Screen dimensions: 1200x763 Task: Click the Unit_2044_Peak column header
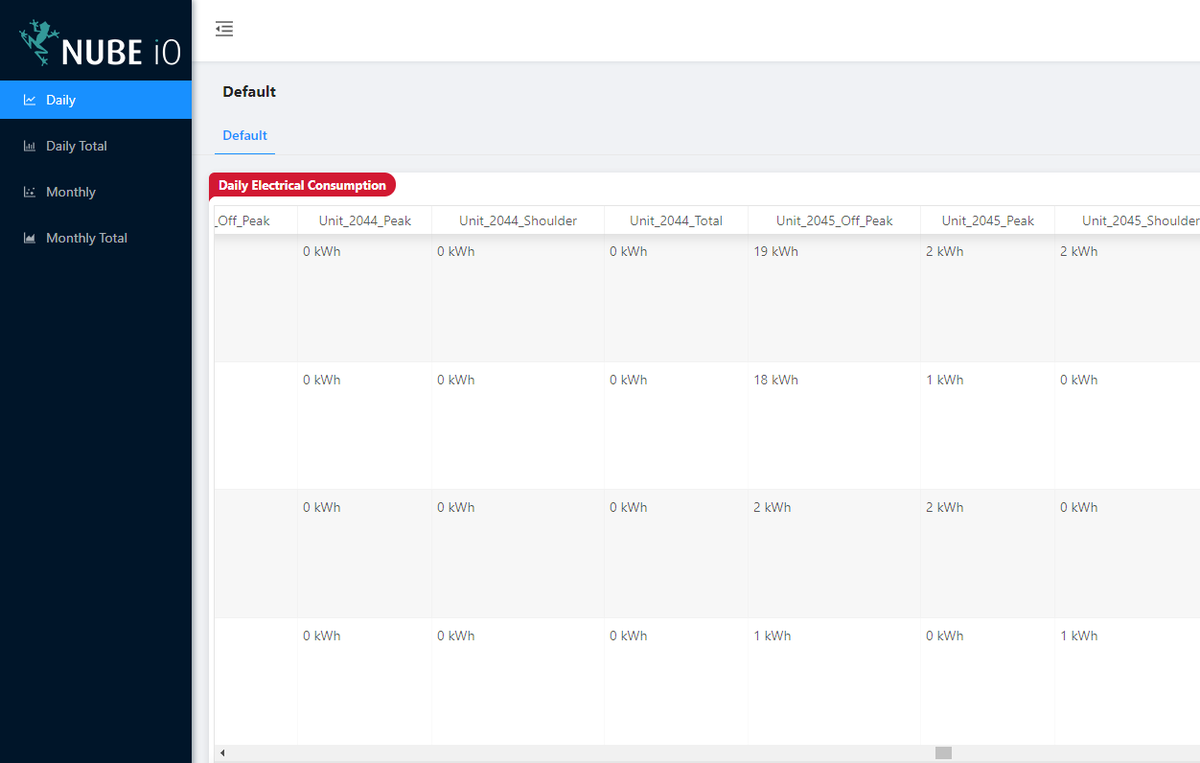coord(365,220)
